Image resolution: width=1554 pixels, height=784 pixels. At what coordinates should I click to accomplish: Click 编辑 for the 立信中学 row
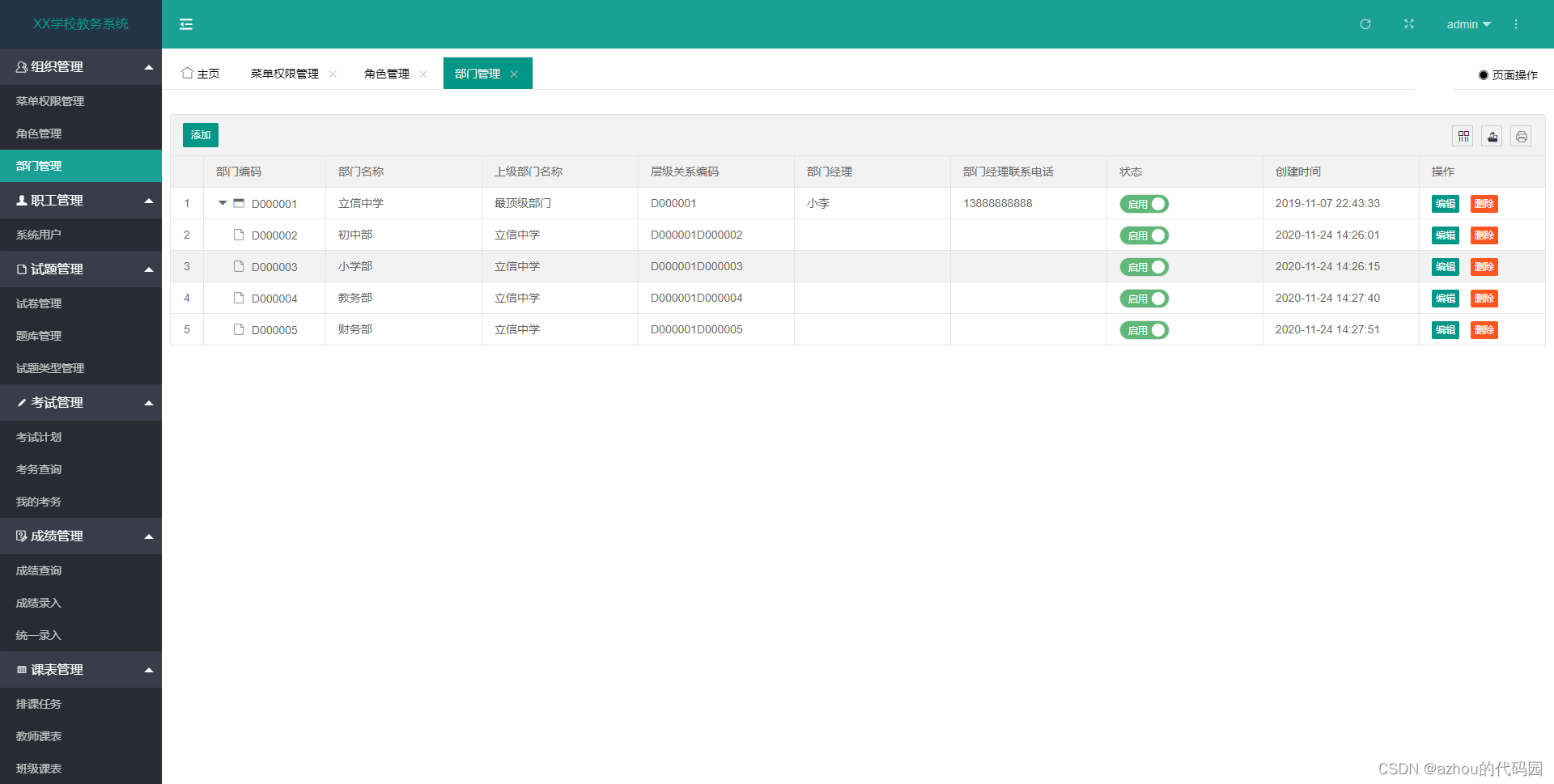tap(1446, 204)
